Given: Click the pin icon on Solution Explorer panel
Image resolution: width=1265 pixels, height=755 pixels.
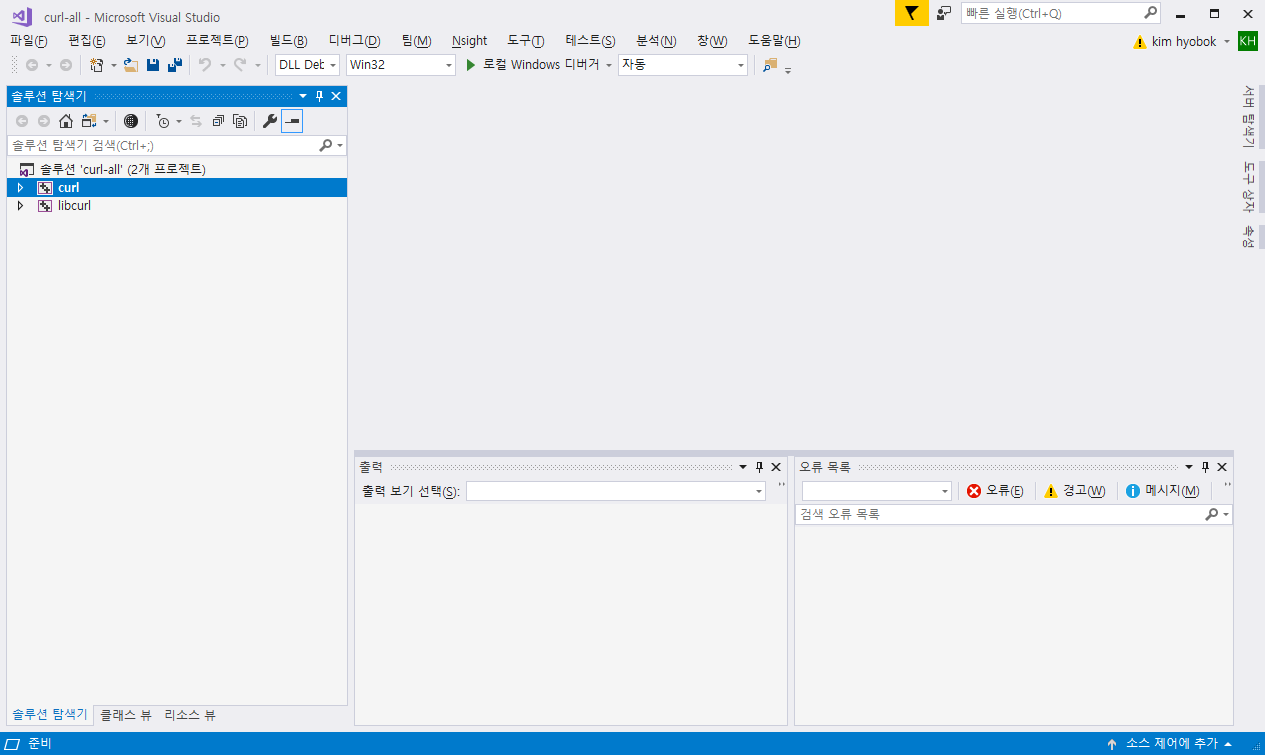Looking at the screenshot, I should [320, 96].
